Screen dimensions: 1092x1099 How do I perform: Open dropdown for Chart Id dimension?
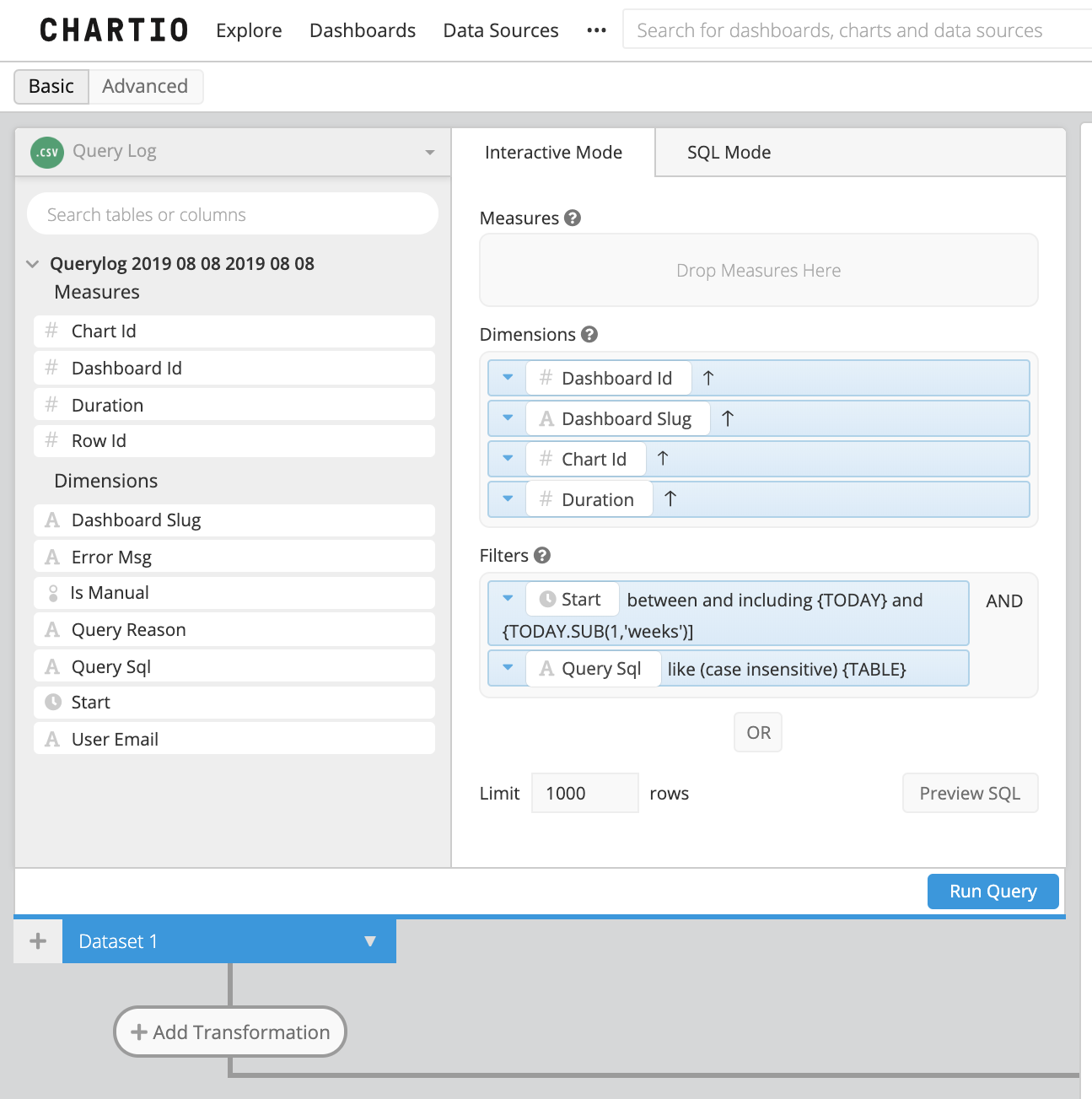click(x=508, y=458)
